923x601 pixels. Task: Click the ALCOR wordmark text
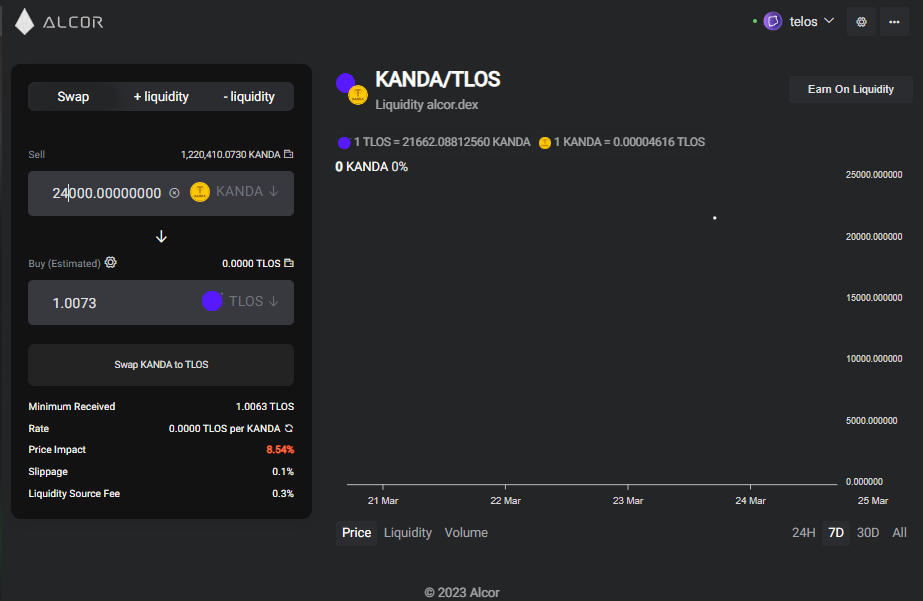(x=73, y=22)
